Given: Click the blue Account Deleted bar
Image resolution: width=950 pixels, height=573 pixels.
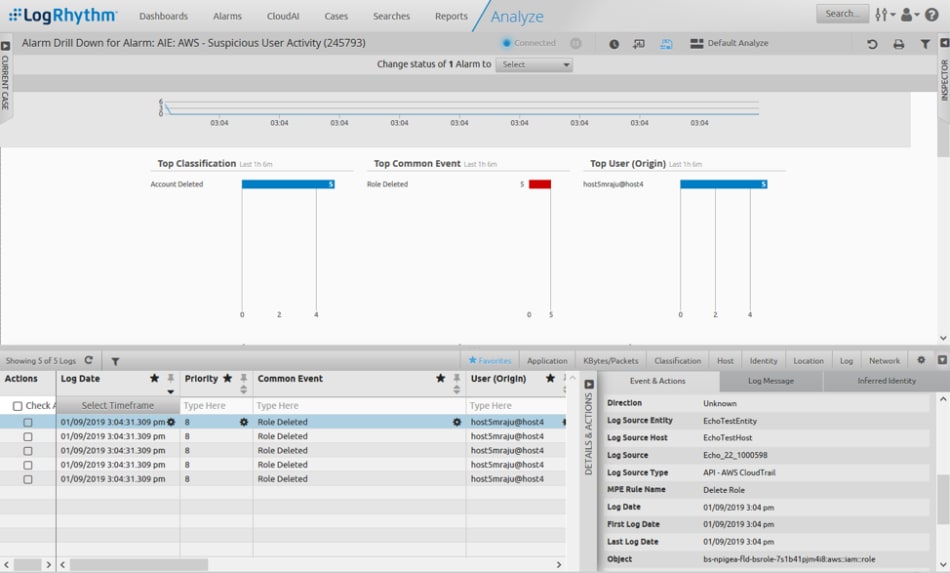Looking at the screenshot, I should click(x=288, y=184).
